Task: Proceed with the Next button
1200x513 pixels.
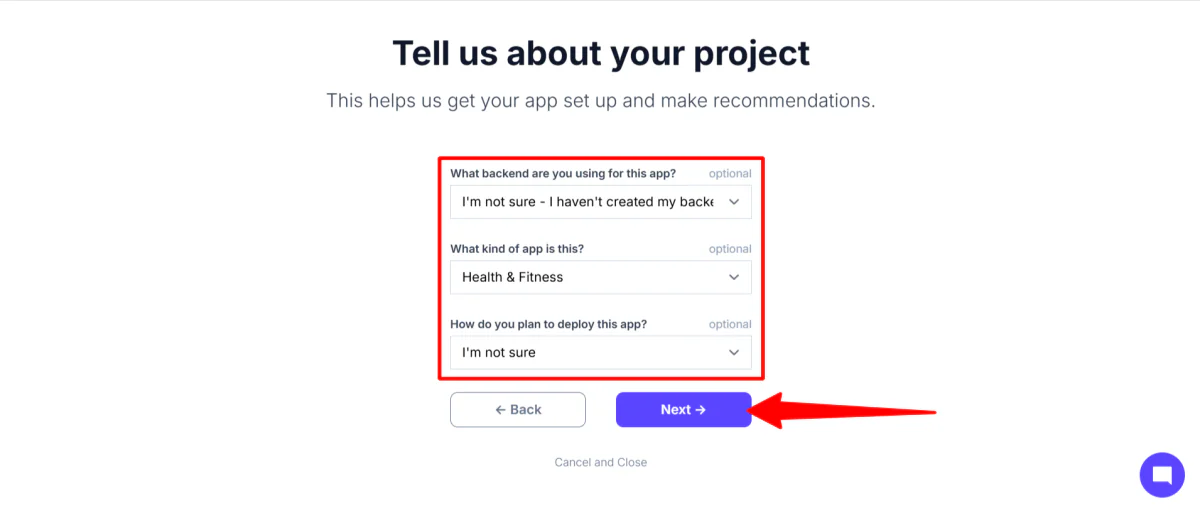Action: coord(683,410)
